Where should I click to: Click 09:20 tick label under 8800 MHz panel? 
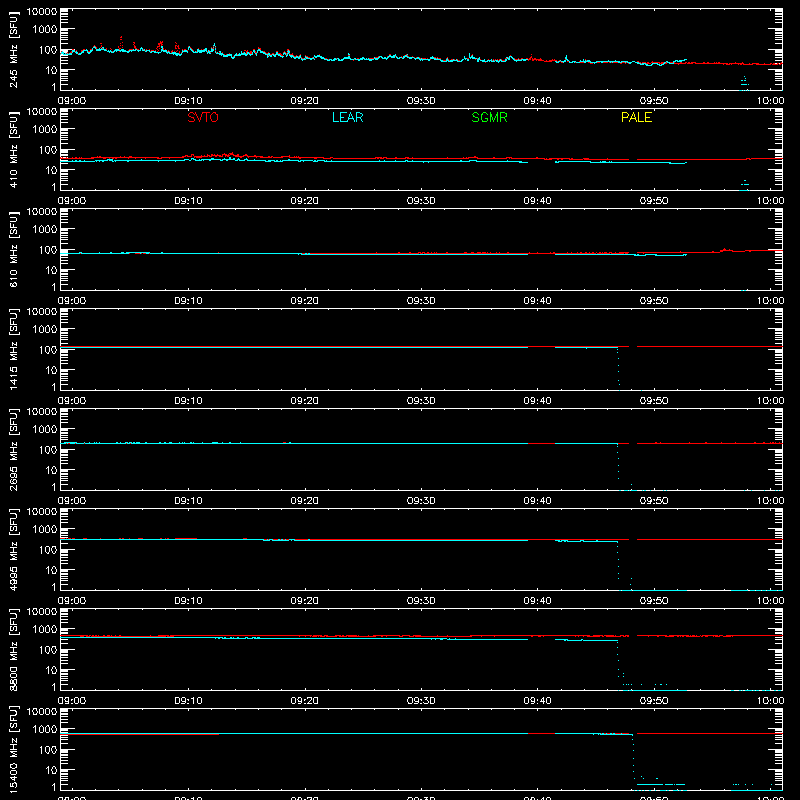pyautogui.click(x=305, y=701)
